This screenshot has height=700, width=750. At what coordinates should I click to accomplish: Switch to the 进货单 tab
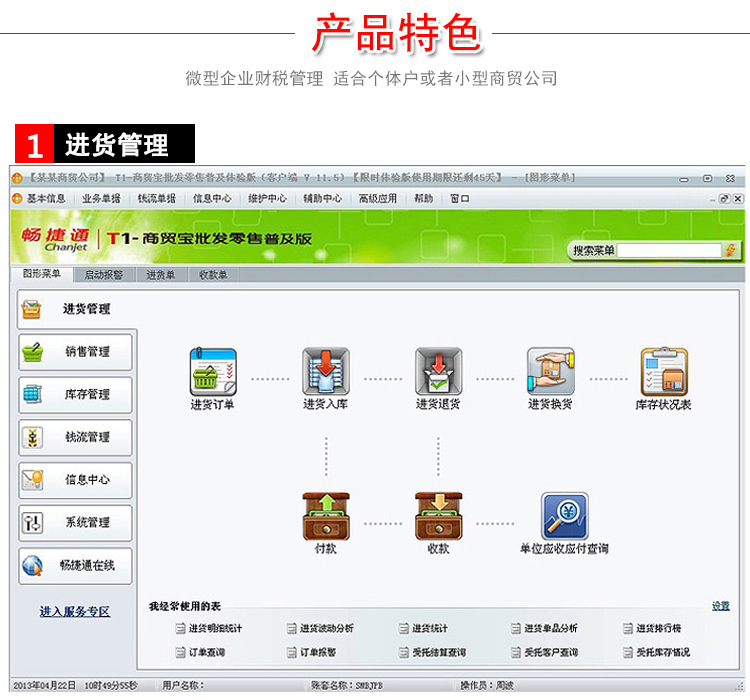coord(161,275)
